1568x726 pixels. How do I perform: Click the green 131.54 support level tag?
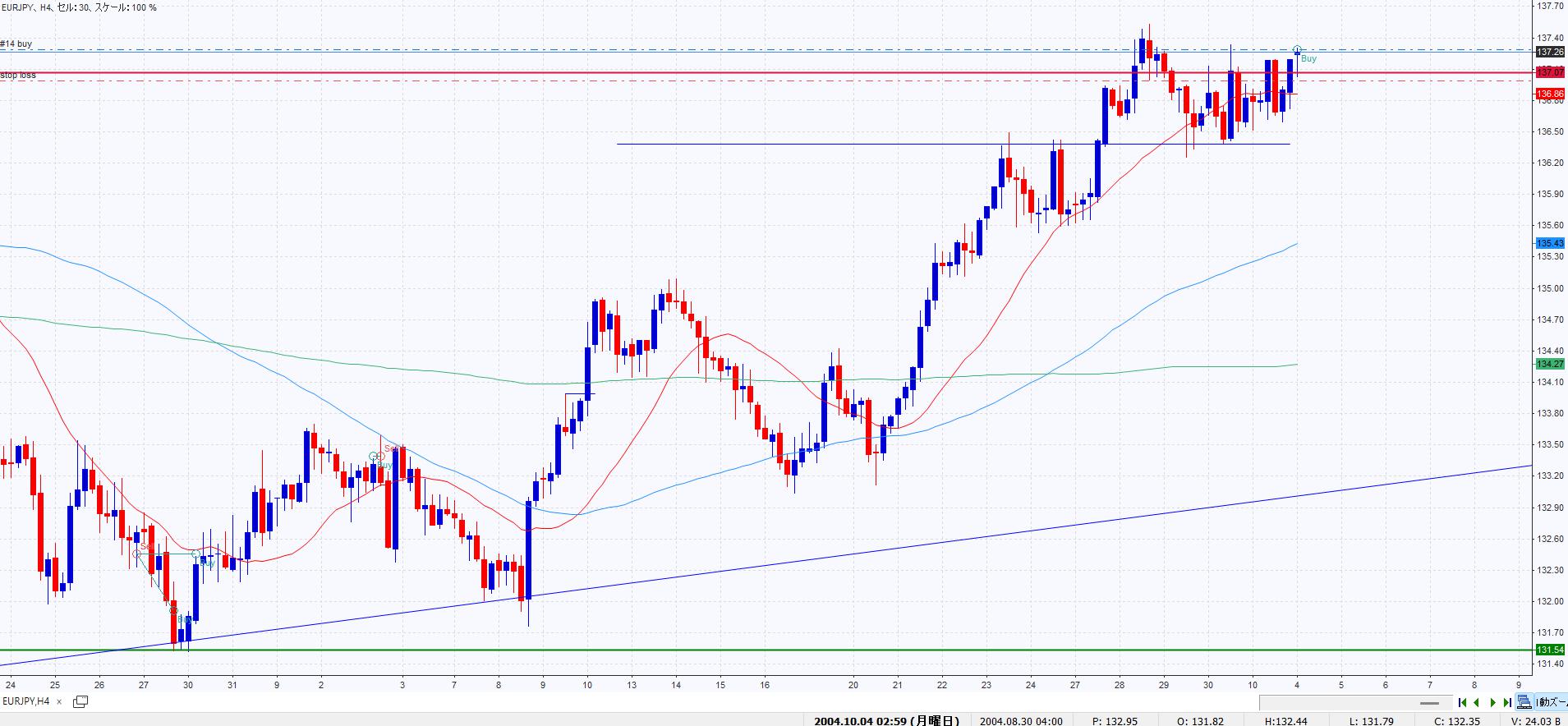tap(1550, 650)
